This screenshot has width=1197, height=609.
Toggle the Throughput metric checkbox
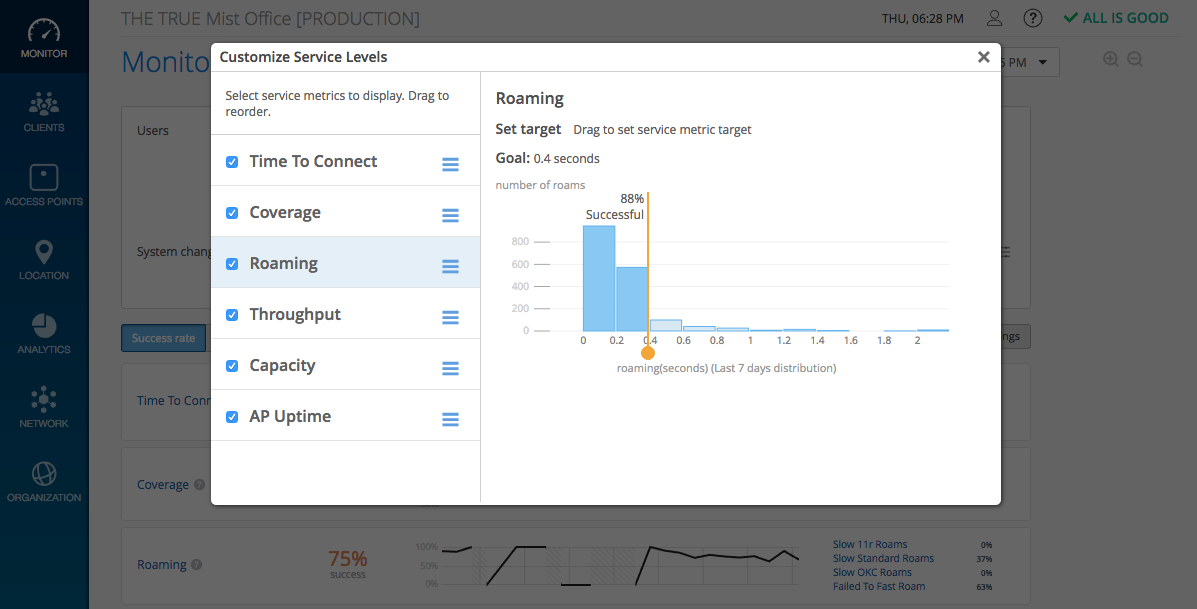pyautogui.click(x=232, y=315)
